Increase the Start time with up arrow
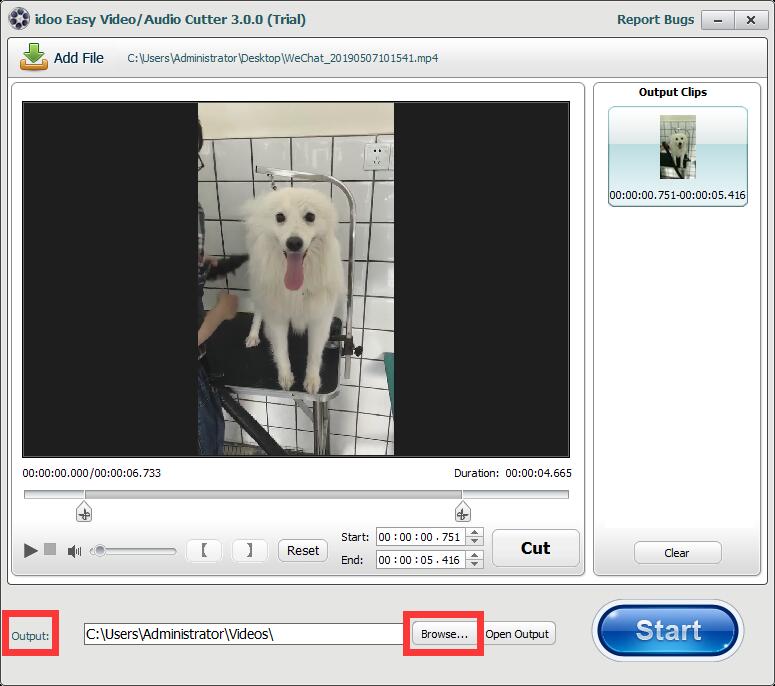This screenshot has width=775, height=686. click(x=474, y=532)
